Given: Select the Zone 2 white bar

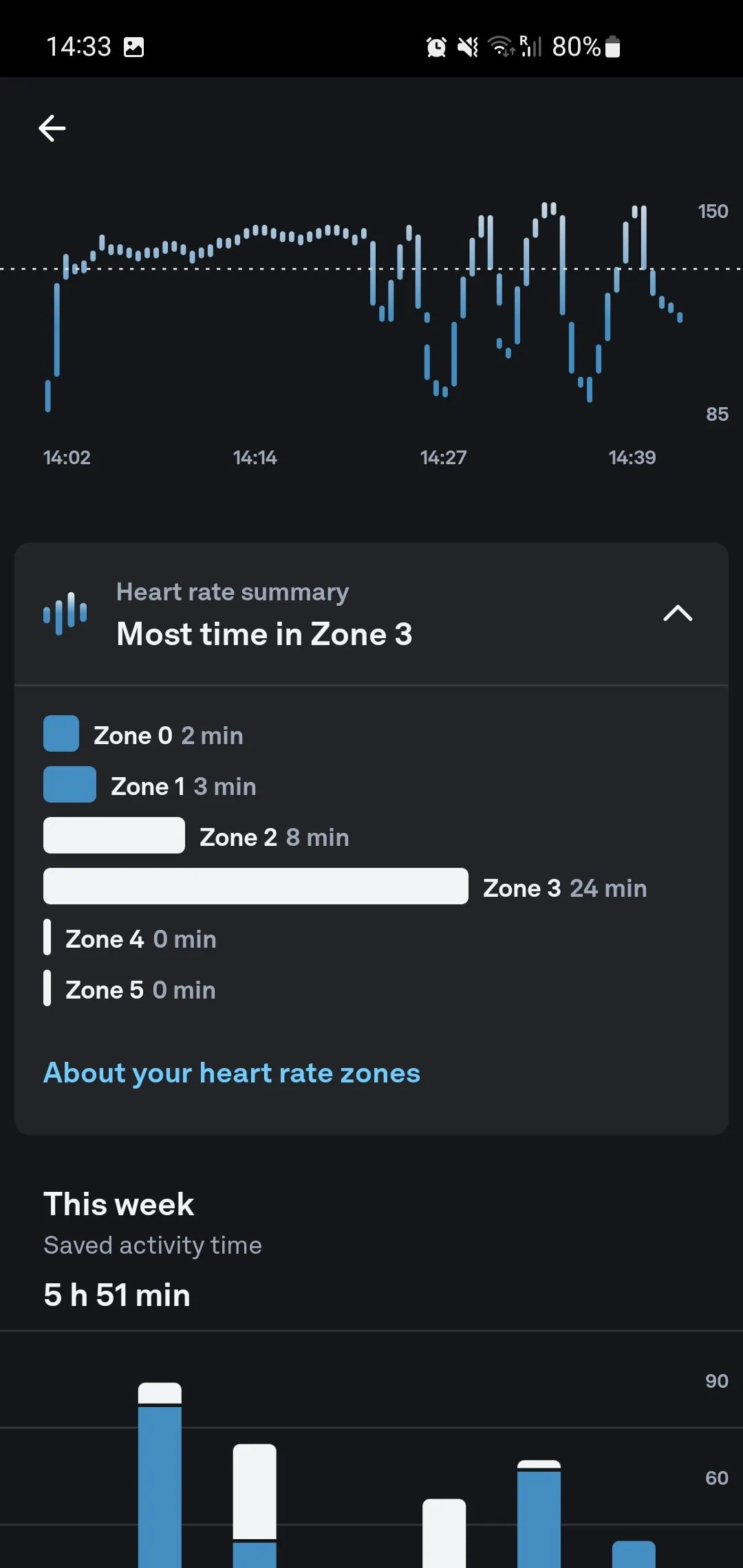Looking at the screenshot, I should 114,836.
